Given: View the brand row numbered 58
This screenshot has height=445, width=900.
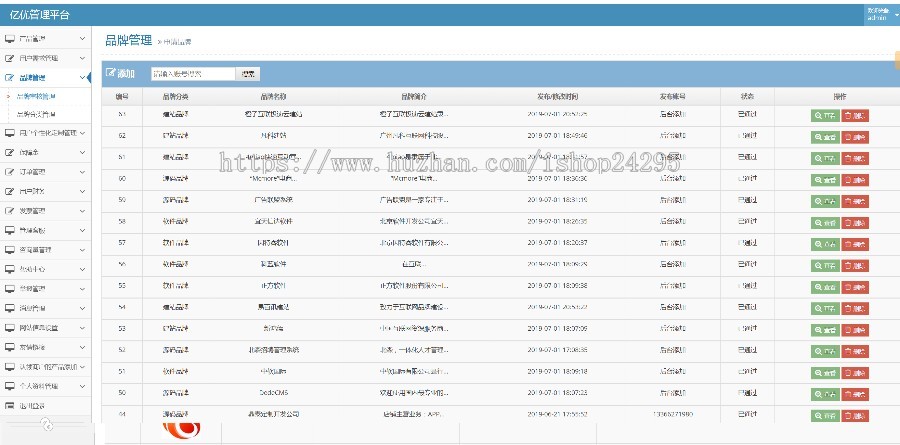Looking at the screenshot, I should [x=825, y=223].
